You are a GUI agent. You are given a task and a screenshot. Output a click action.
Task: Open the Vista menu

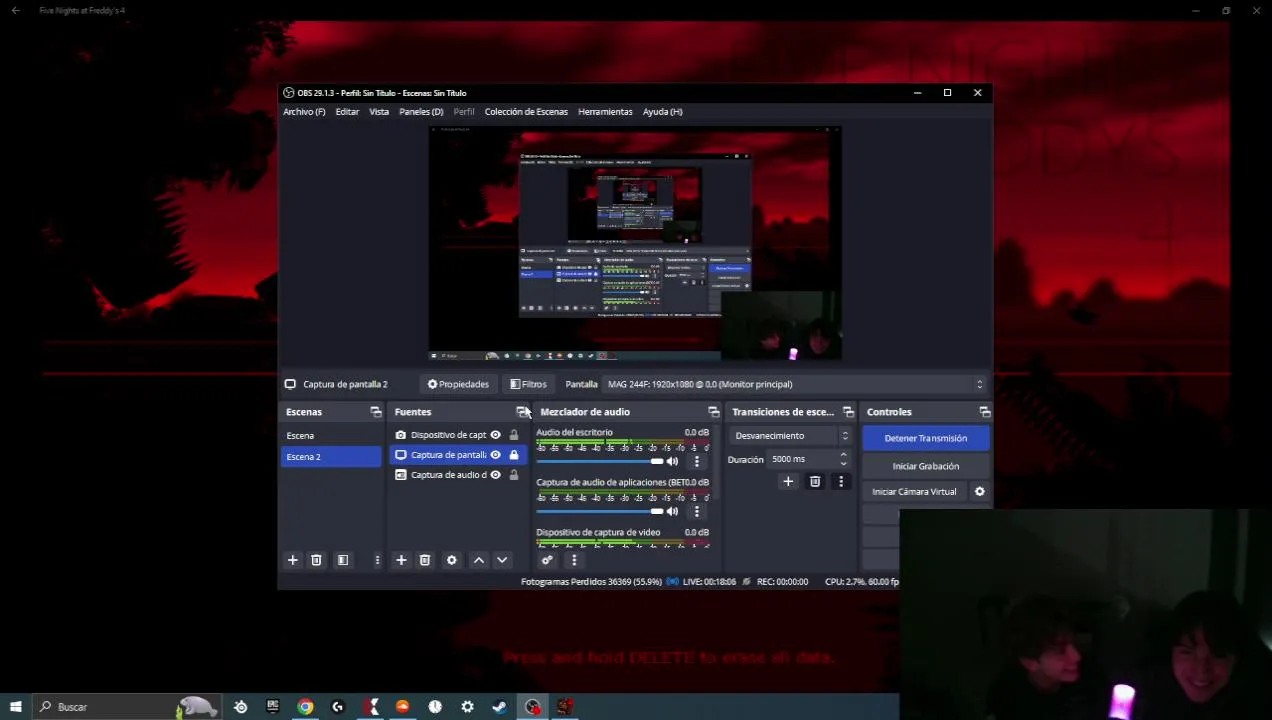click(x=379, y=112)
